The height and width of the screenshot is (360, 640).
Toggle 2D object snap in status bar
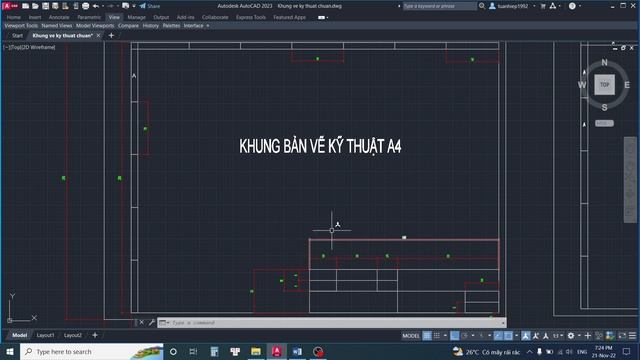click(x=508, y=336)
